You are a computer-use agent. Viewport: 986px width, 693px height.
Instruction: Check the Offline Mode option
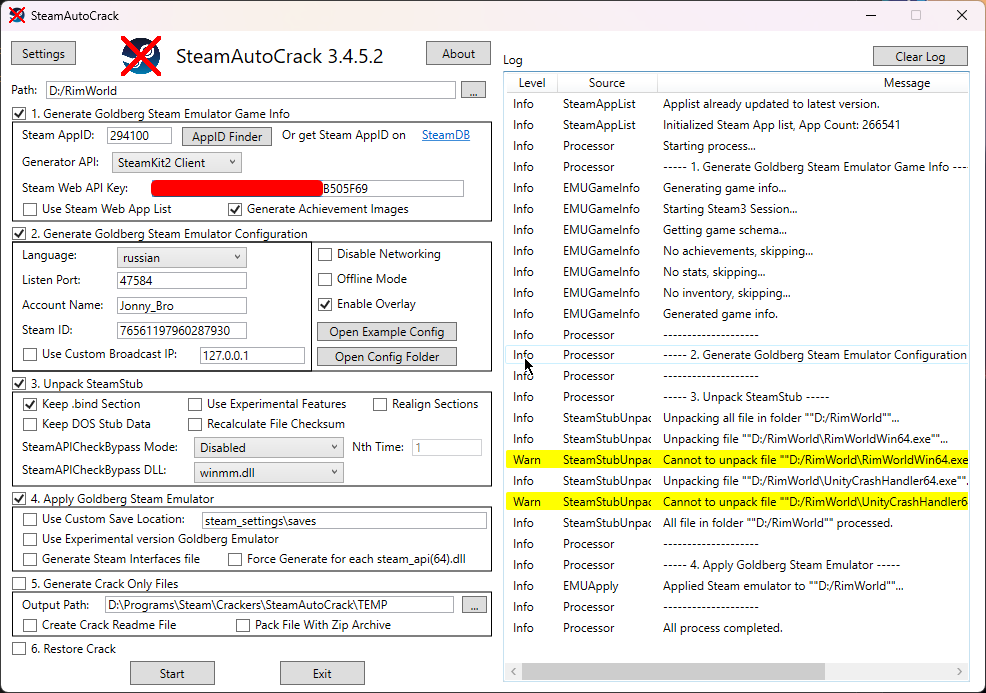point(325,279)
